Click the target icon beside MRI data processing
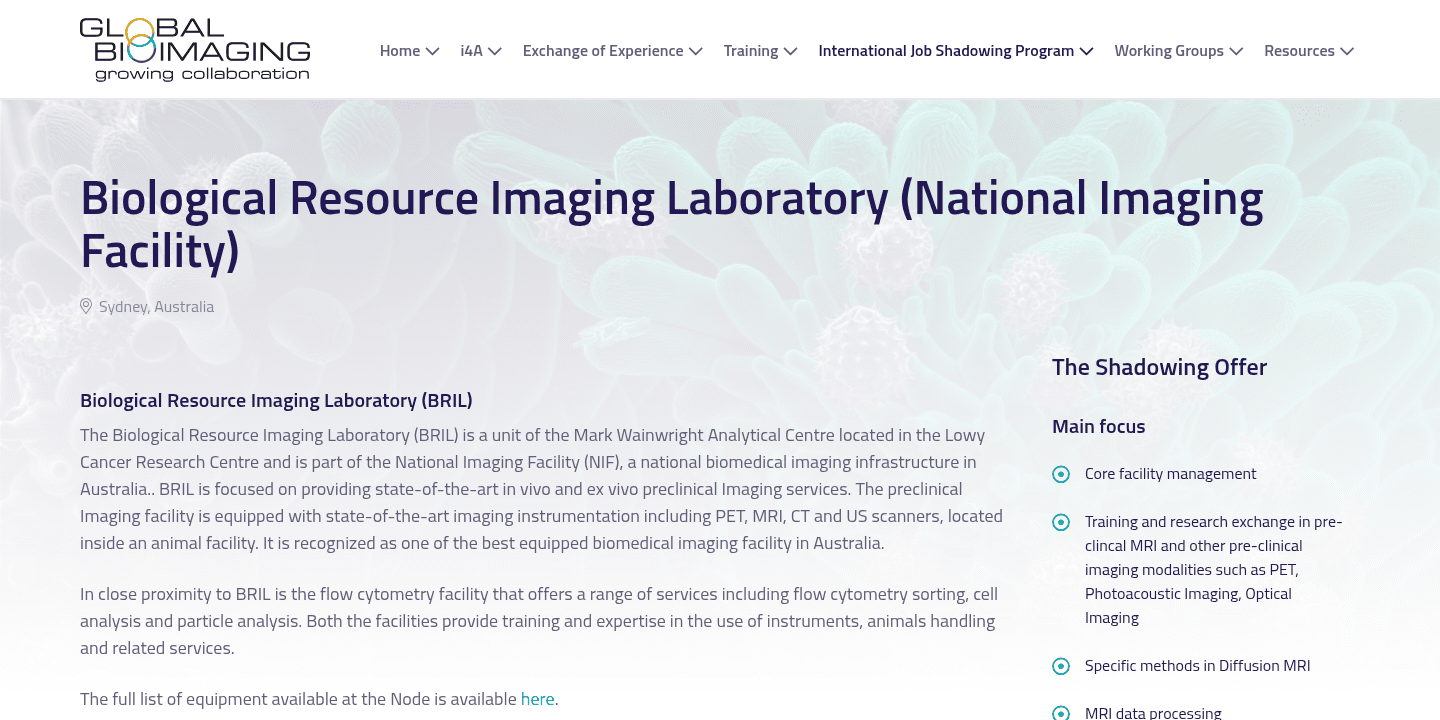 coord(1061,712)
